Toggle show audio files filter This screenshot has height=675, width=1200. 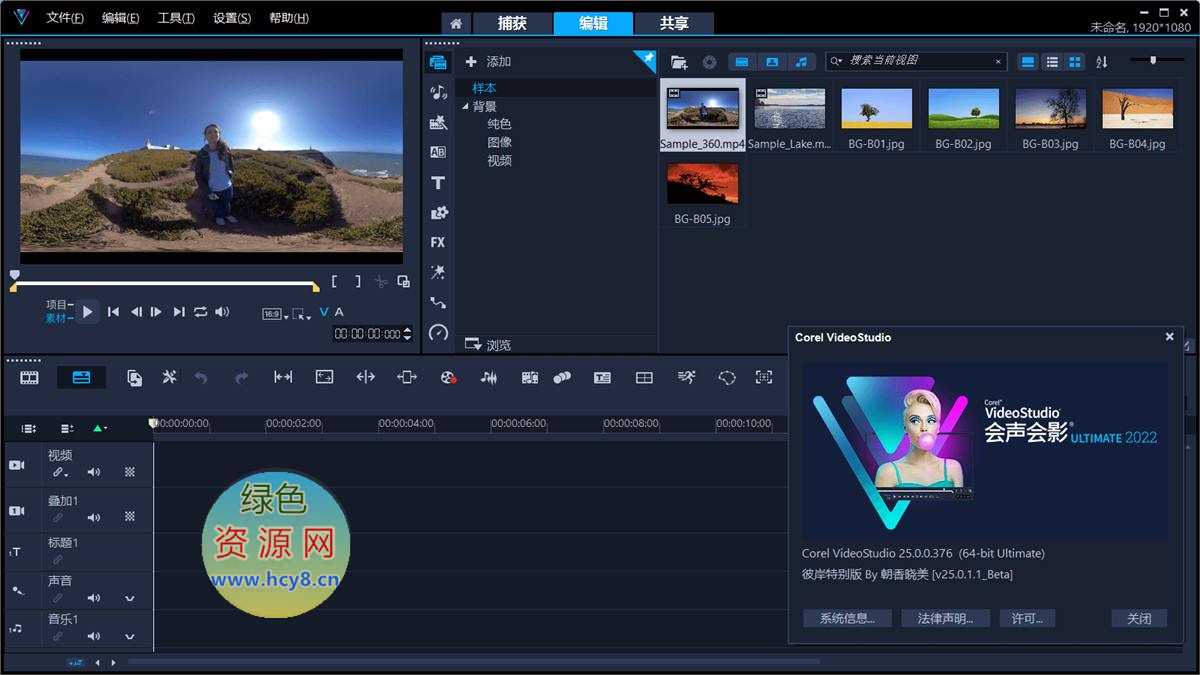click(x=801, y=62)
